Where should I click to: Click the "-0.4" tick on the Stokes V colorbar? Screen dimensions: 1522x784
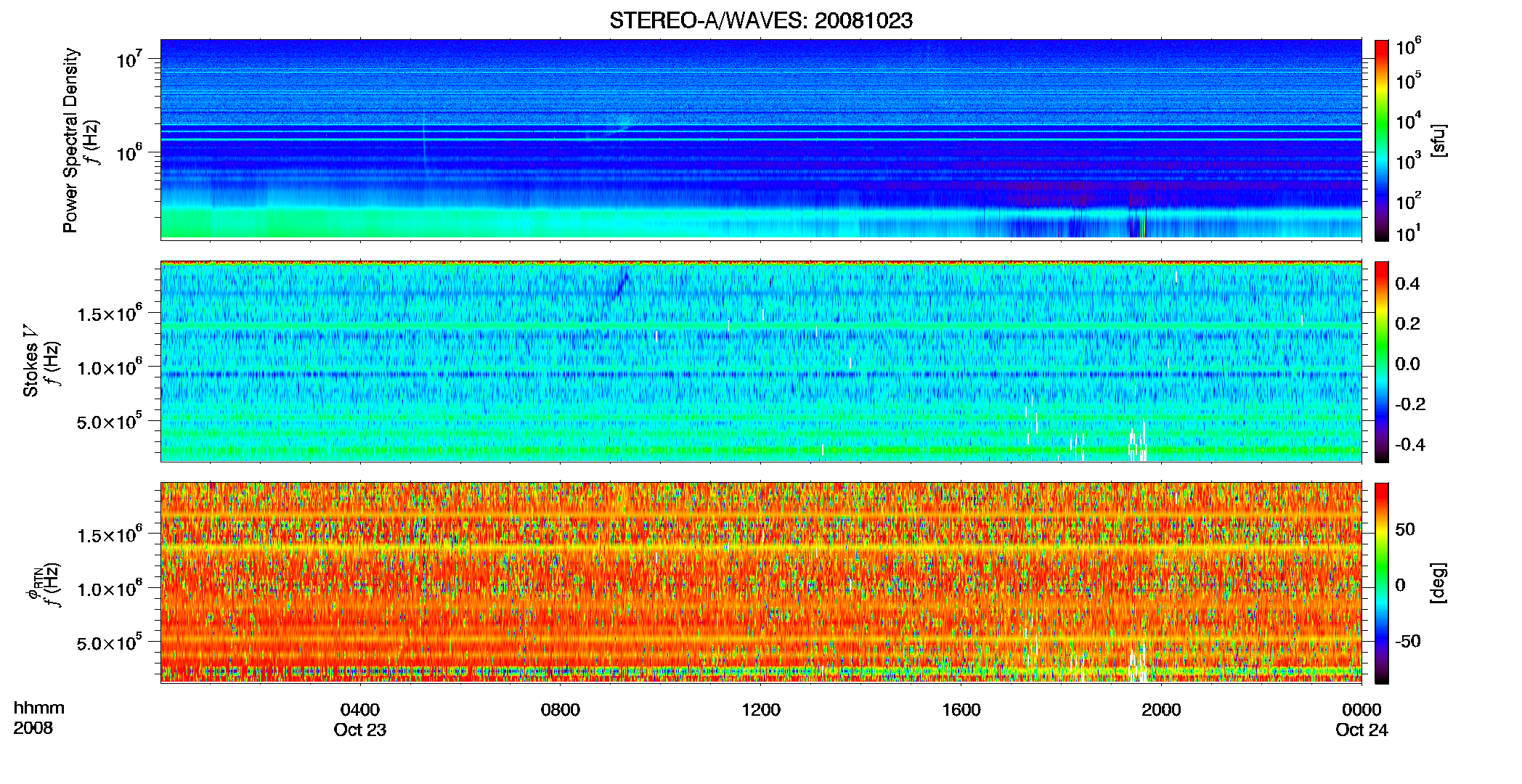tap(1410, 444)
